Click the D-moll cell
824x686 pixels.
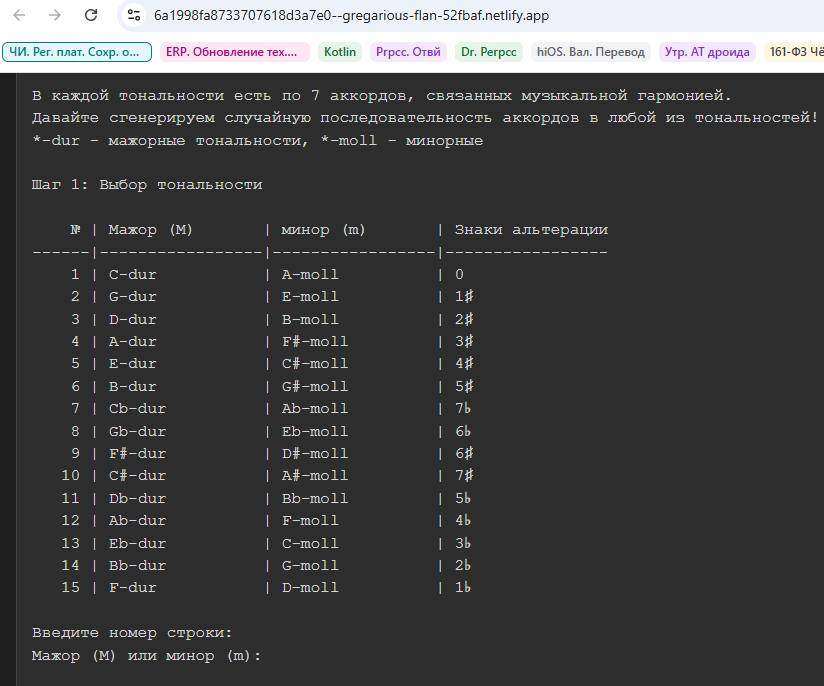click(x=310, y=588)
